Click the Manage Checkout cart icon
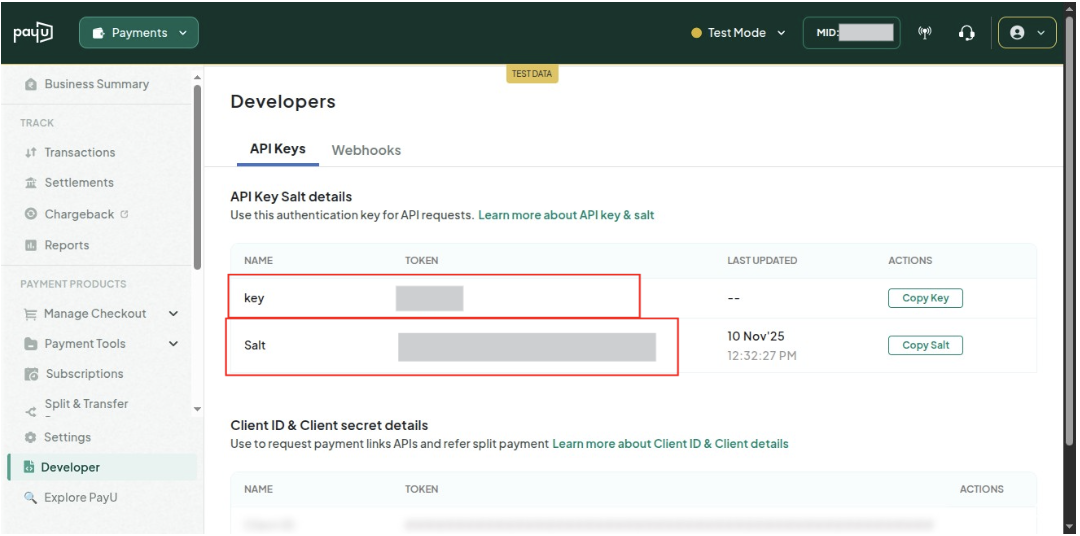 tap(30, 314)
